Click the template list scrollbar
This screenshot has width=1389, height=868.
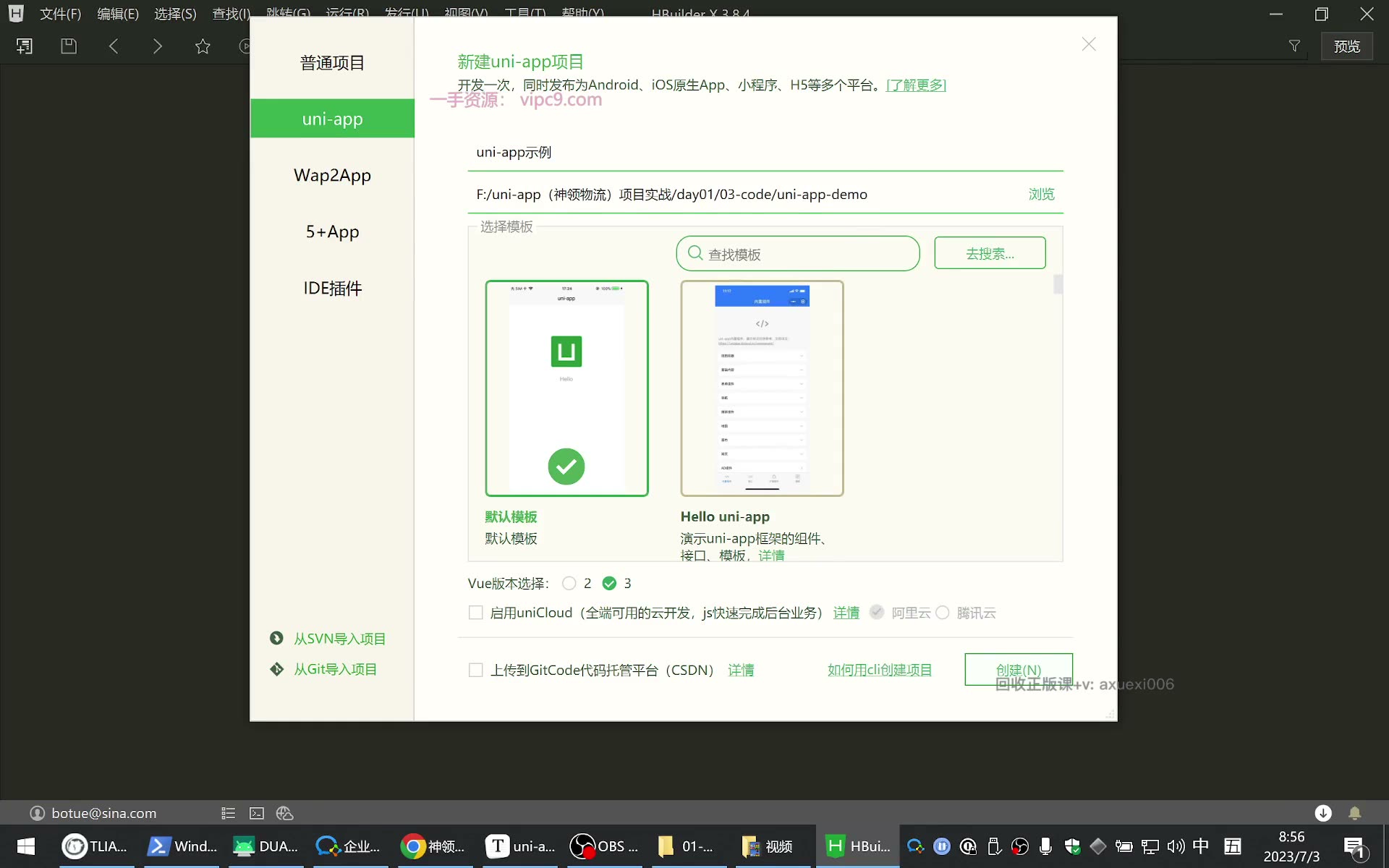click(x=1058, y=284)
